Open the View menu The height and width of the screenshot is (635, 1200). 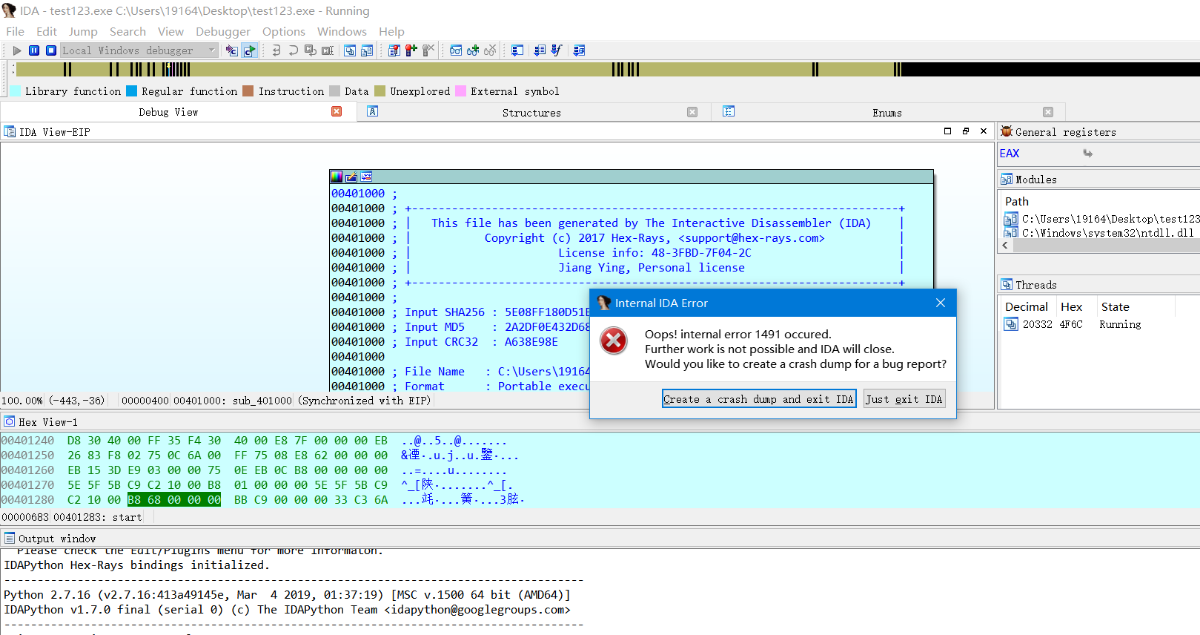click(171, 31)
